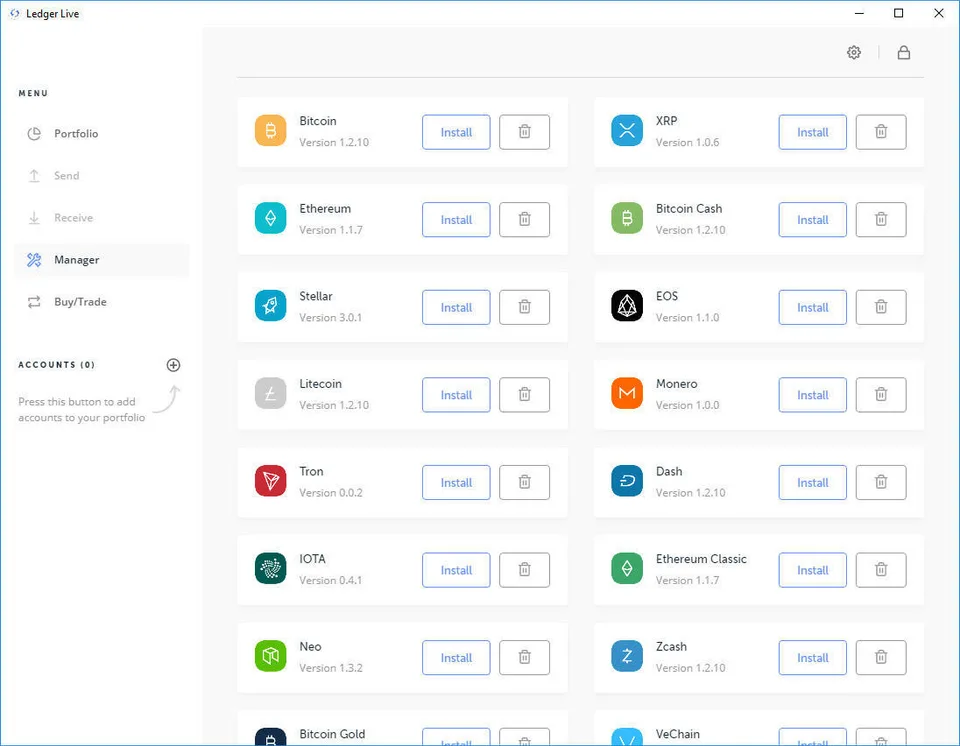Uninstall Tron via its trash icon
This screenshot has height=746, width=960.
(525, 482)
